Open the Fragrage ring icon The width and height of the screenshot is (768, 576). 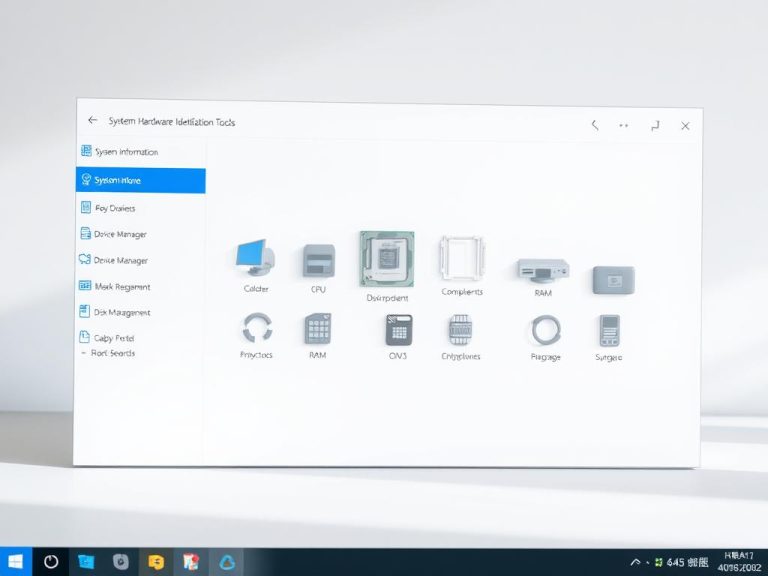[546, 330]
